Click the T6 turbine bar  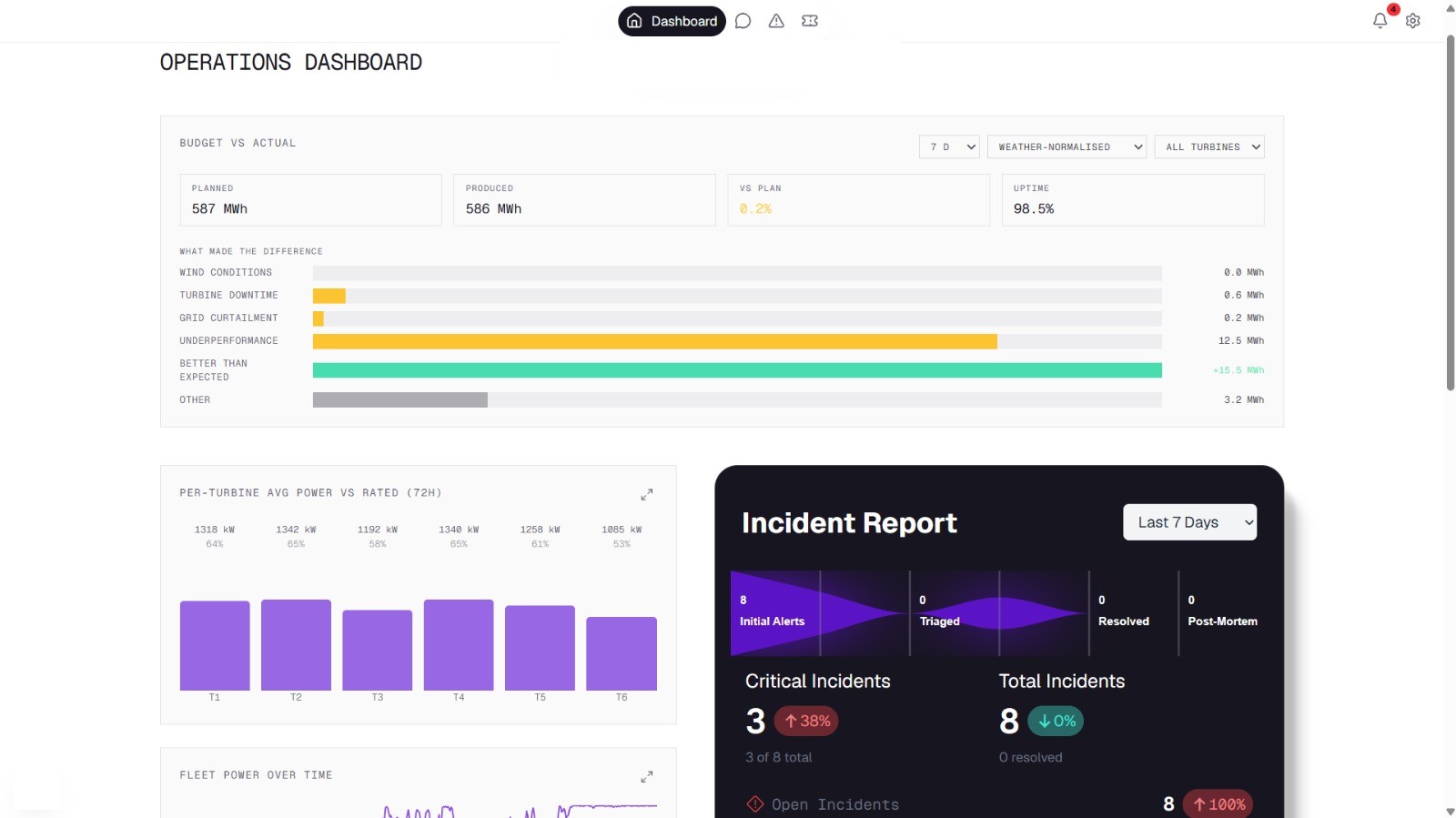(622, 653)
